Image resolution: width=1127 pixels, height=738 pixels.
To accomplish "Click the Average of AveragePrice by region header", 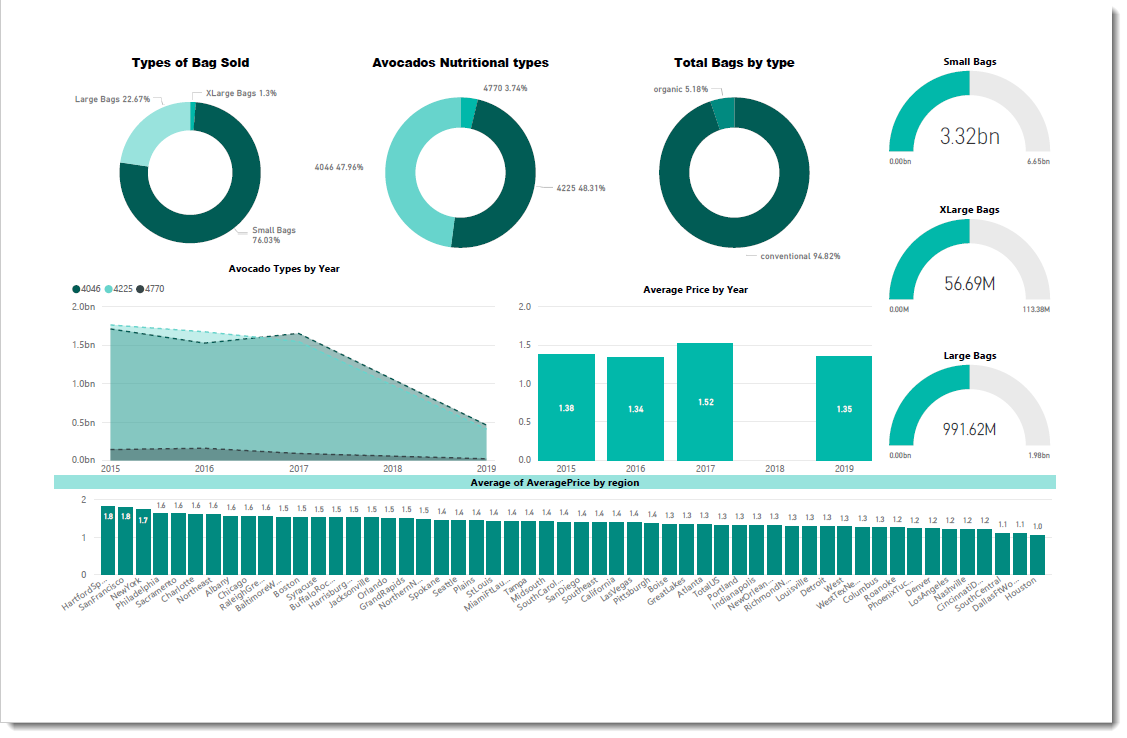I will (554, 482).
